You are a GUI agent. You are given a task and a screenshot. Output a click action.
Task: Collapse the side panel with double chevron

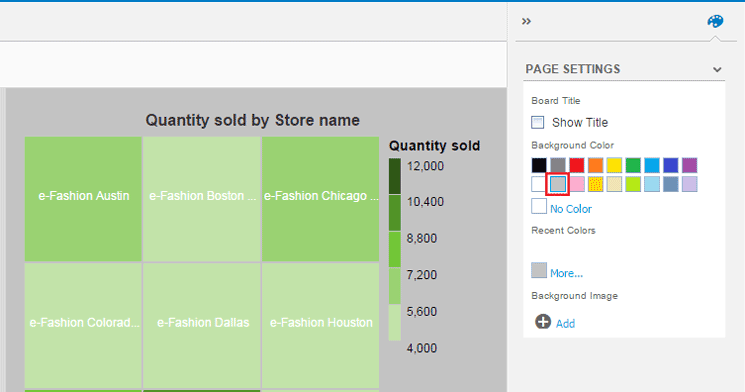click(x=526, y=21)
